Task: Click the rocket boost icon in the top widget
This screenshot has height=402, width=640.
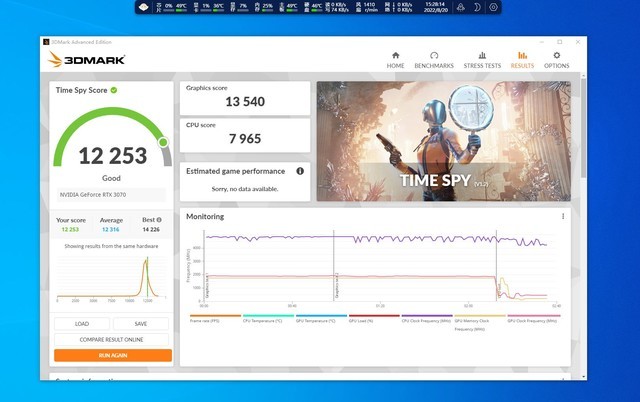Action: click(460, 7)
